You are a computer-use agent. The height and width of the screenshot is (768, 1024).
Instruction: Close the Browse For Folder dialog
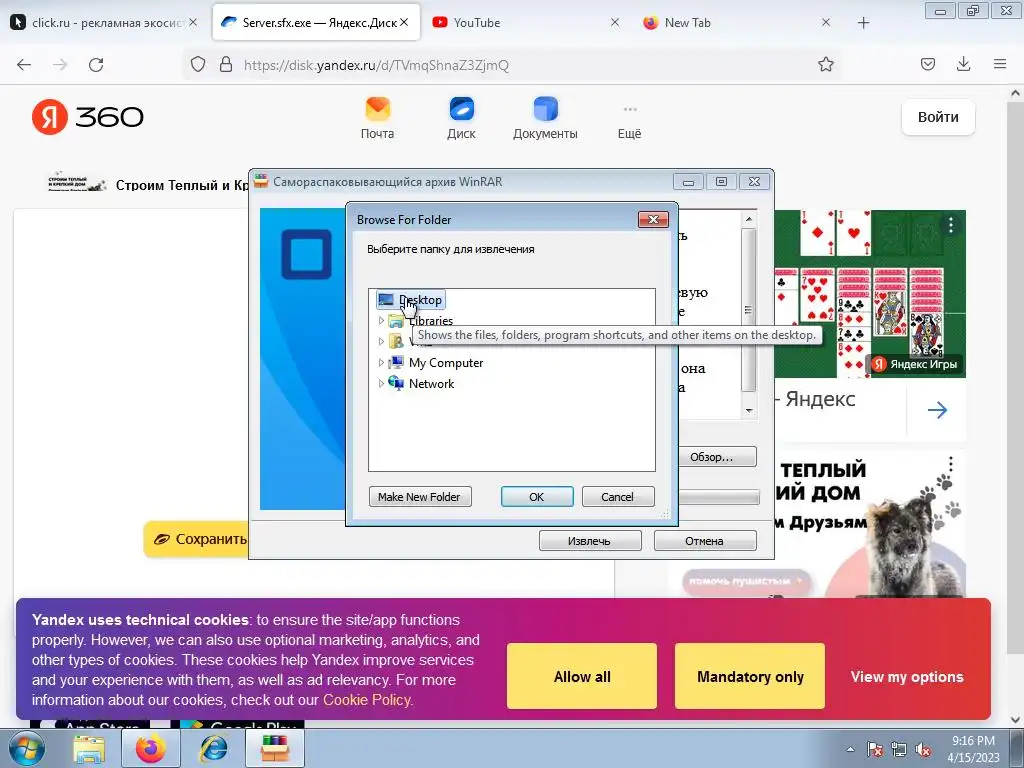click(653, 219)
